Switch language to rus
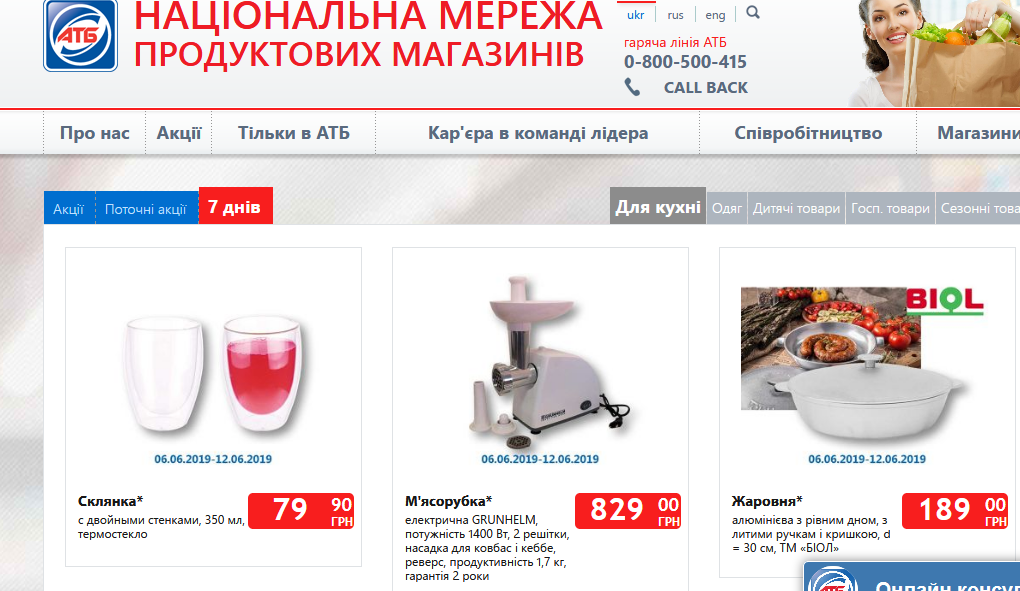This screenshot has height=591, width=1020. point(675,15)
